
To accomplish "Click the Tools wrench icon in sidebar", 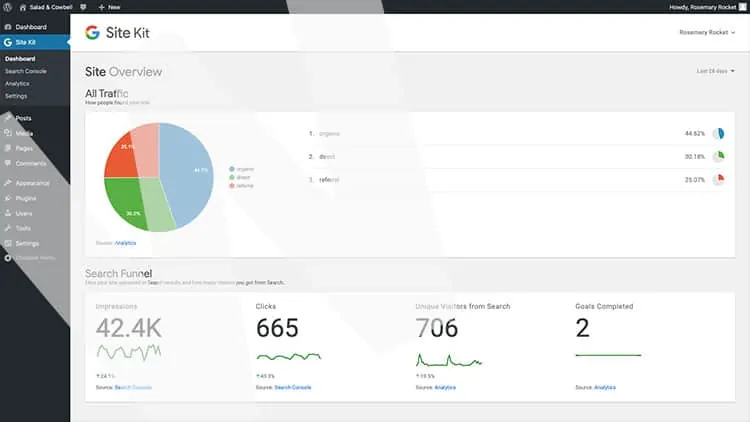I will pos(8,228).
